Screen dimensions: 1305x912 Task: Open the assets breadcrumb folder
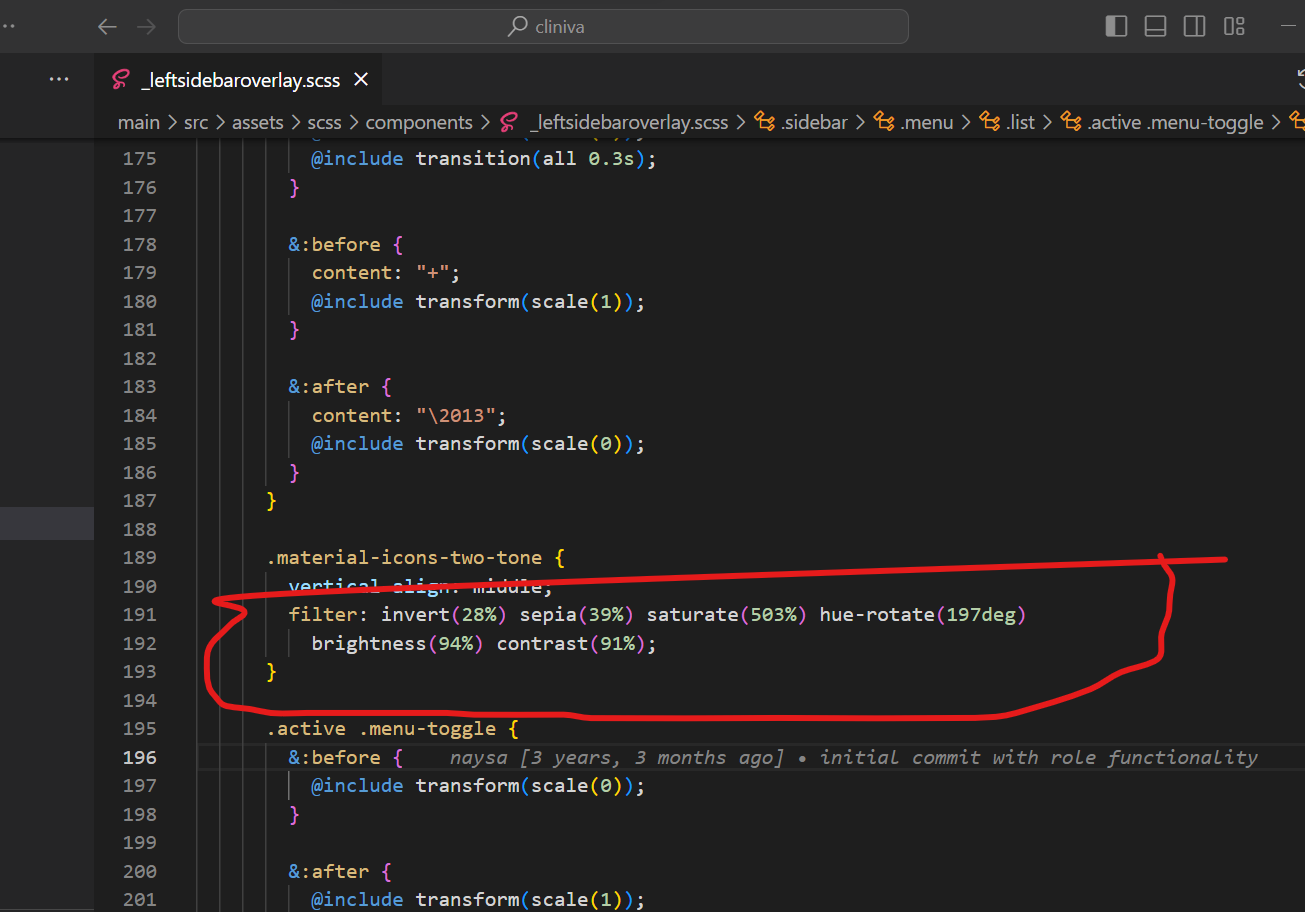pos(258,123)
